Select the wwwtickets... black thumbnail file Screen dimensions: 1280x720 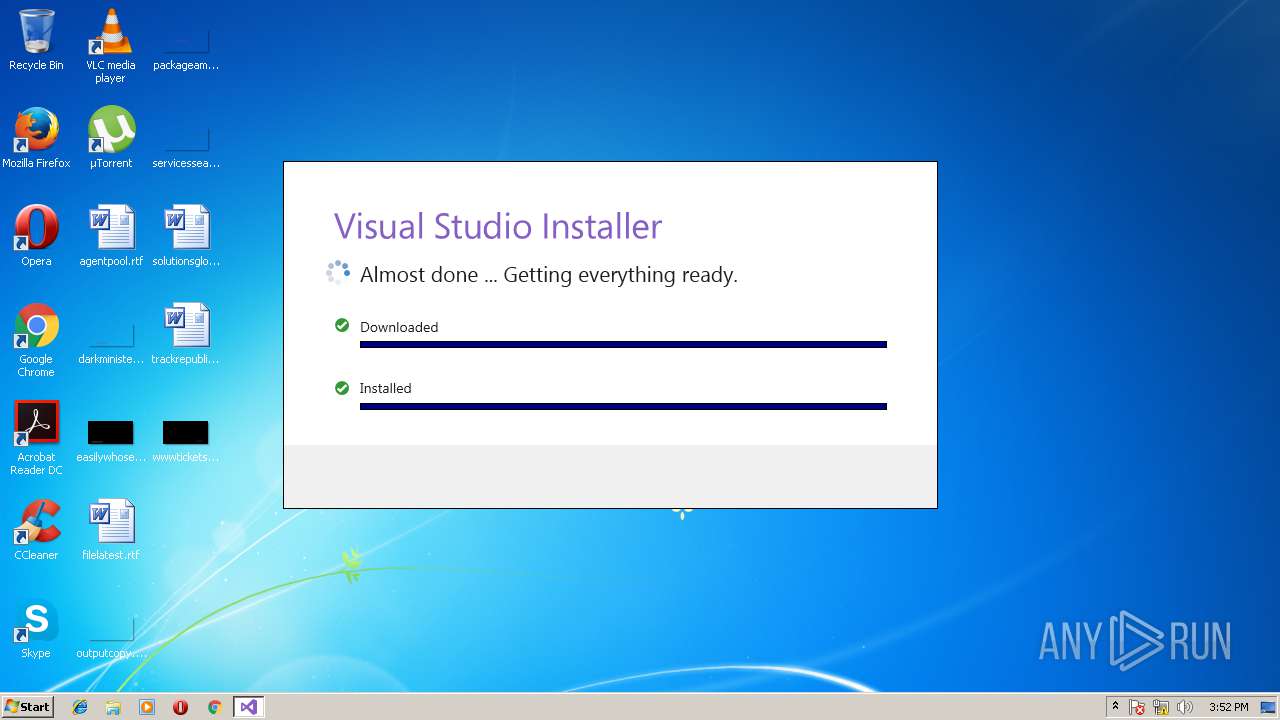(x=186, y=441)
